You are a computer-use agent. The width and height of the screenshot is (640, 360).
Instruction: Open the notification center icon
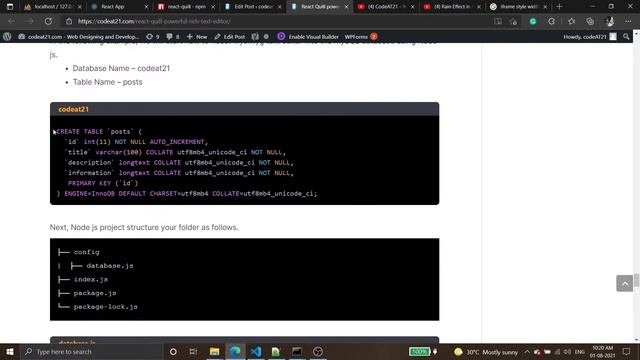click(x=626, y=351)
